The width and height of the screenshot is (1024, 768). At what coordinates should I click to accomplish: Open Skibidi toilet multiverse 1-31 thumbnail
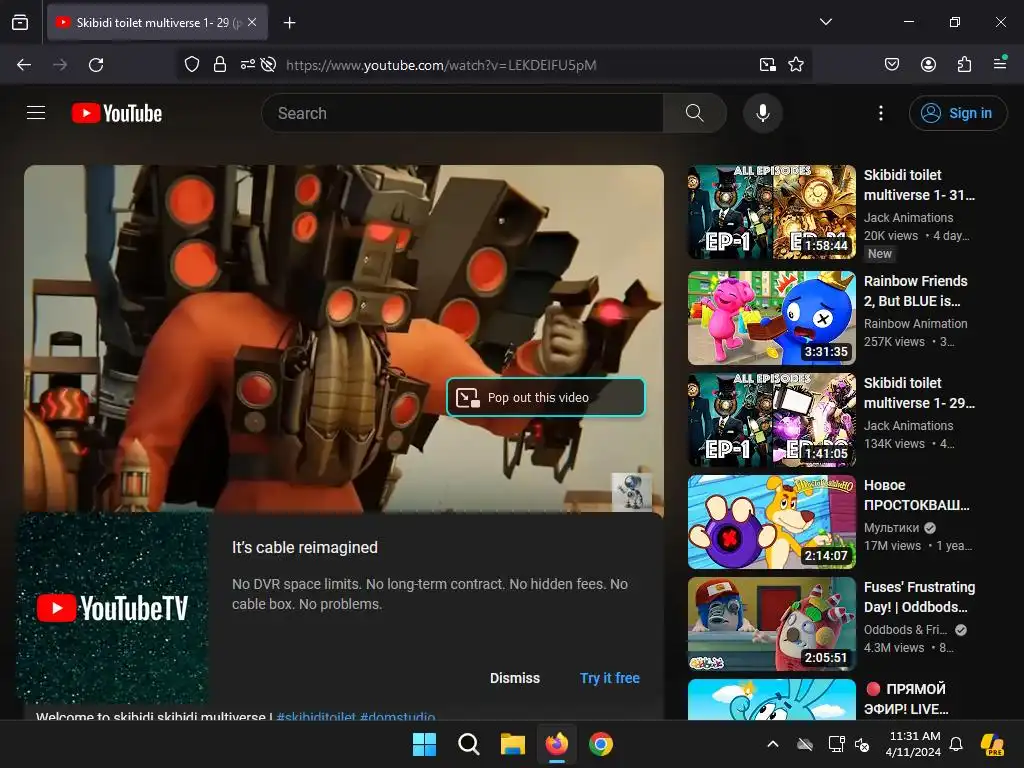[x=771, y=212]
